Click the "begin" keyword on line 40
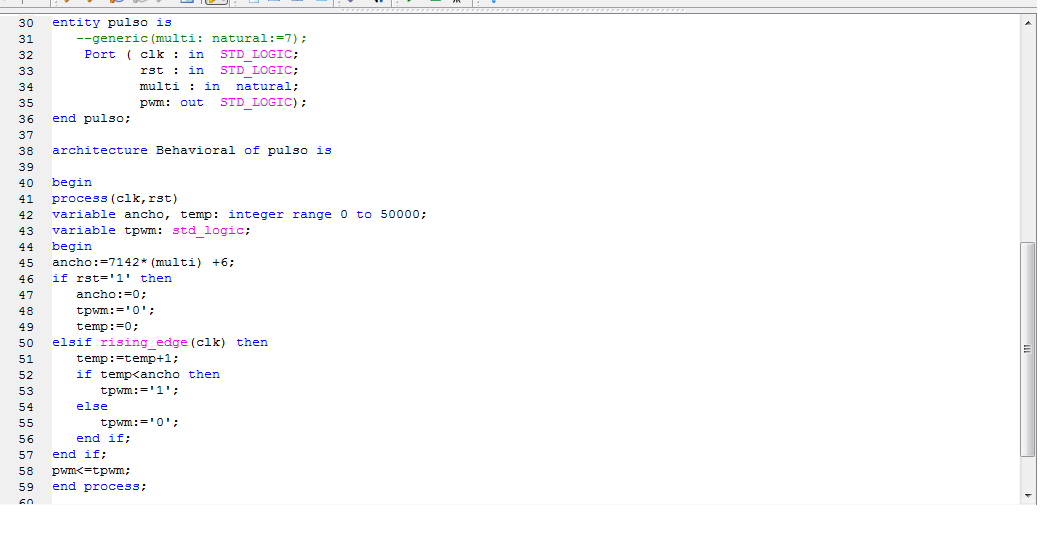 point(72,182)
